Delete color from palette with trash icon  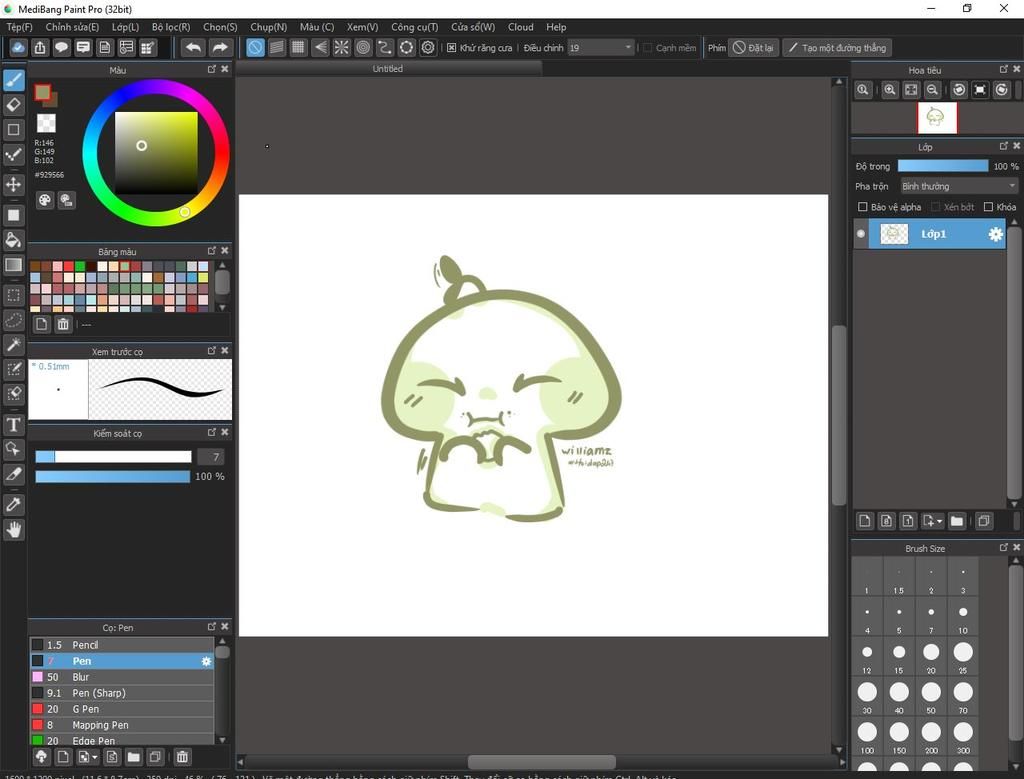63,324
